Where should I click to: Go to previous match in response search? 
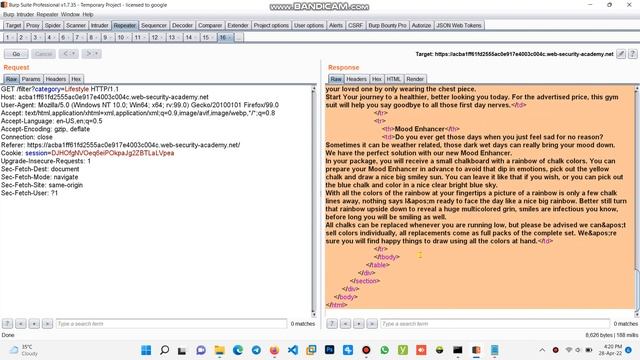coord(345,324)
